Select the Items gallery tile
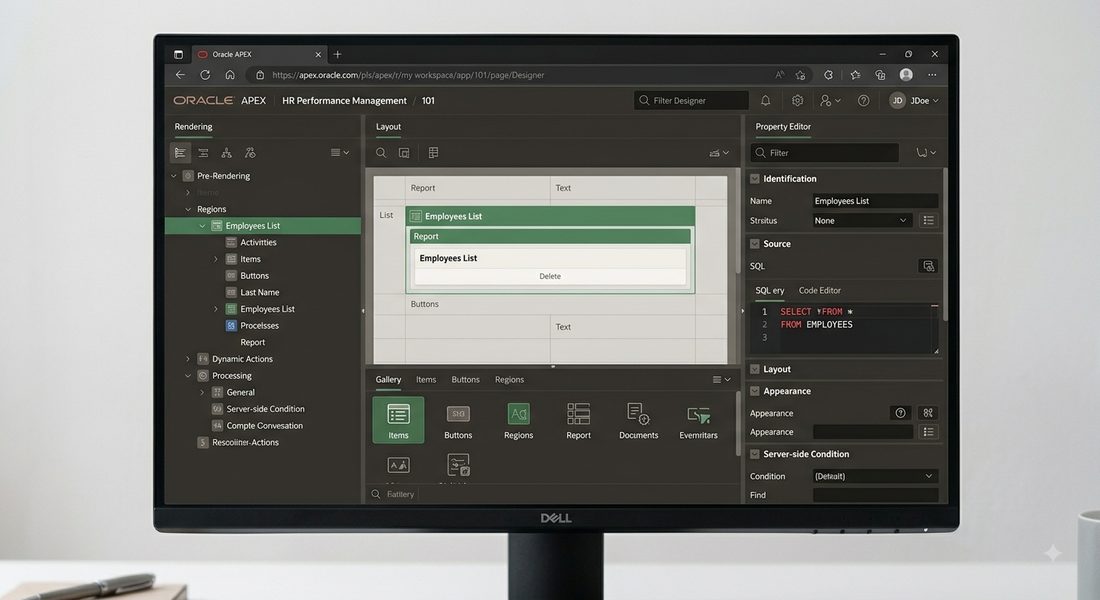This screenshot has width=1100, height=600. [x=398, y=420]
